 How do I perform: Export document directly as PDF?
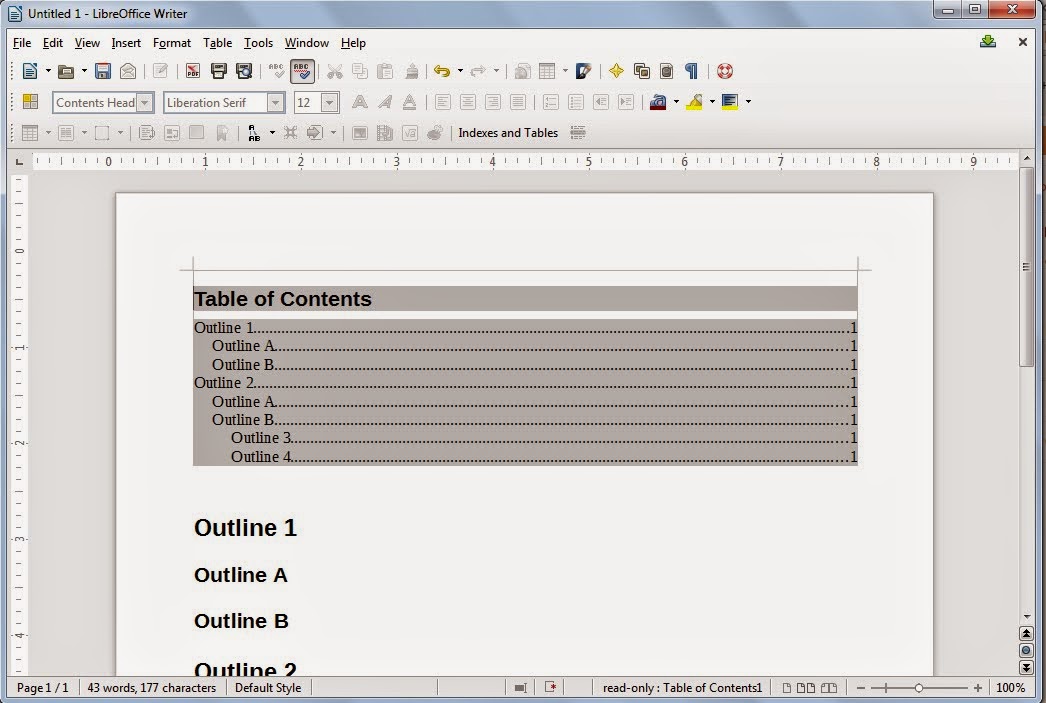pos(193,71)
